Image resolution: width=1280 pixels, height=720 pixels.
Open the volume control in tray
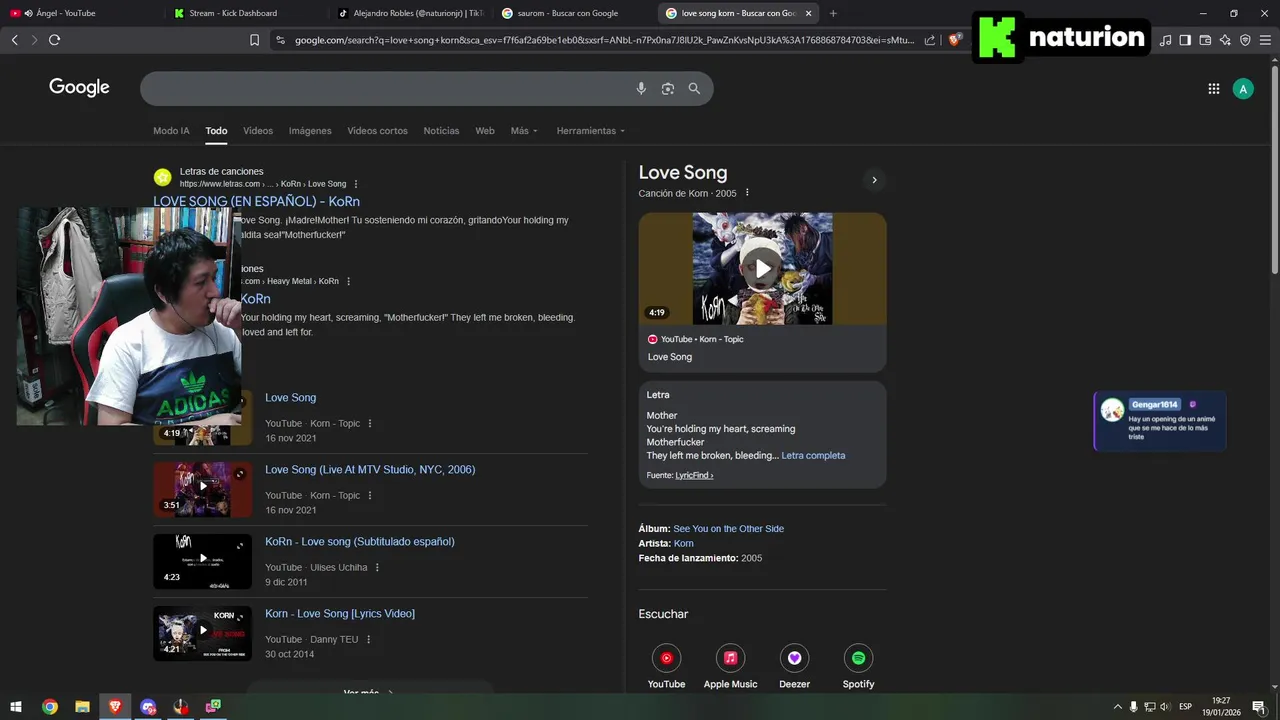point(1164,706)
